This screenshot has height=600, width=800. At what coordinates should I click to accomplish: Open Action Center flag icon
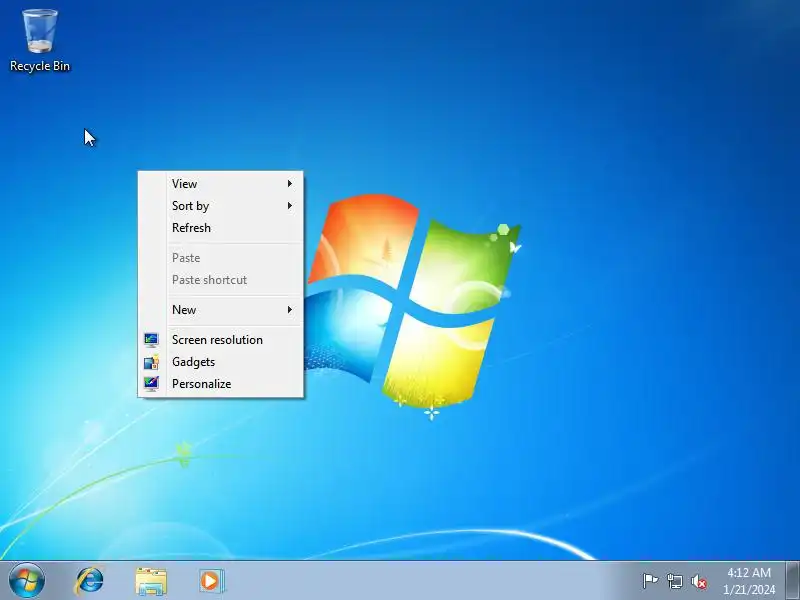tap(650, 581)
